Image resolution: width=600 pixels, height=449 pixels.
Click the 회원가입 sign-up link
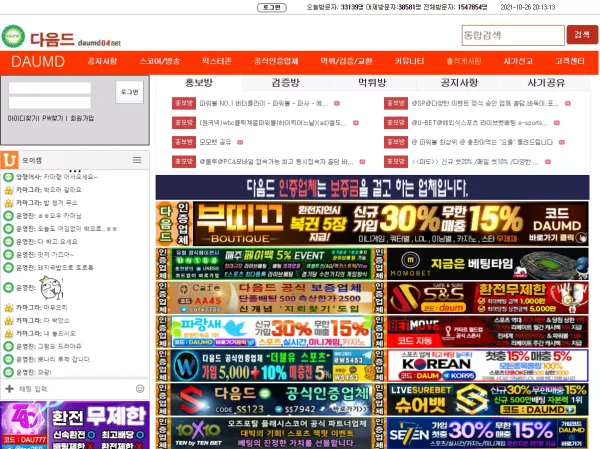point(82,118)
